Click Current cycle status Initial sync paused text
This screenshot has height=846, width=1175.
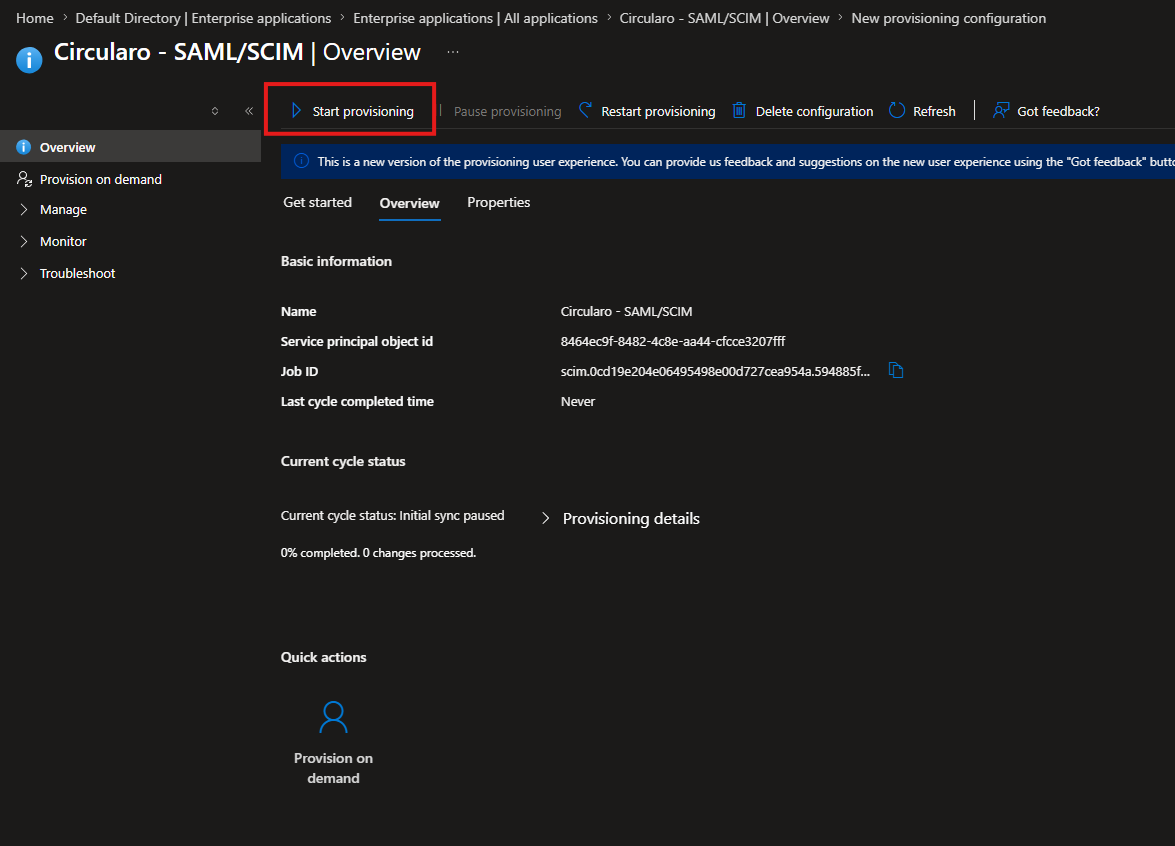tap(393, 516)
